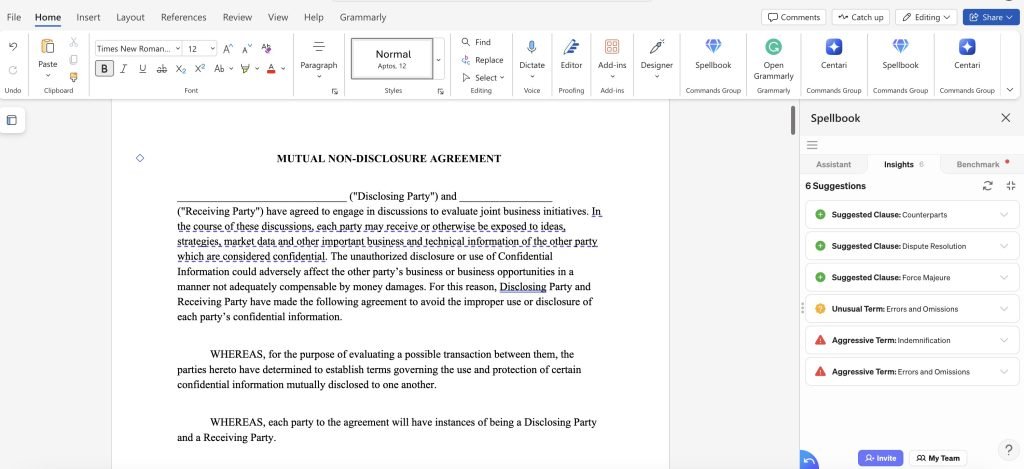Open the Editor proofing tool
The height and width of the screenshot is (469, 1024).
[571, 53]
